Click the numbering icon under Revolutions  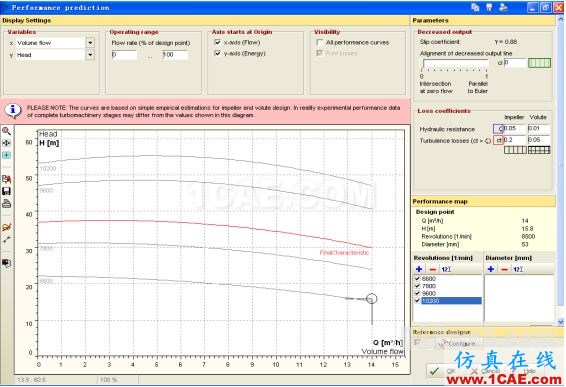tap(446, 269)
